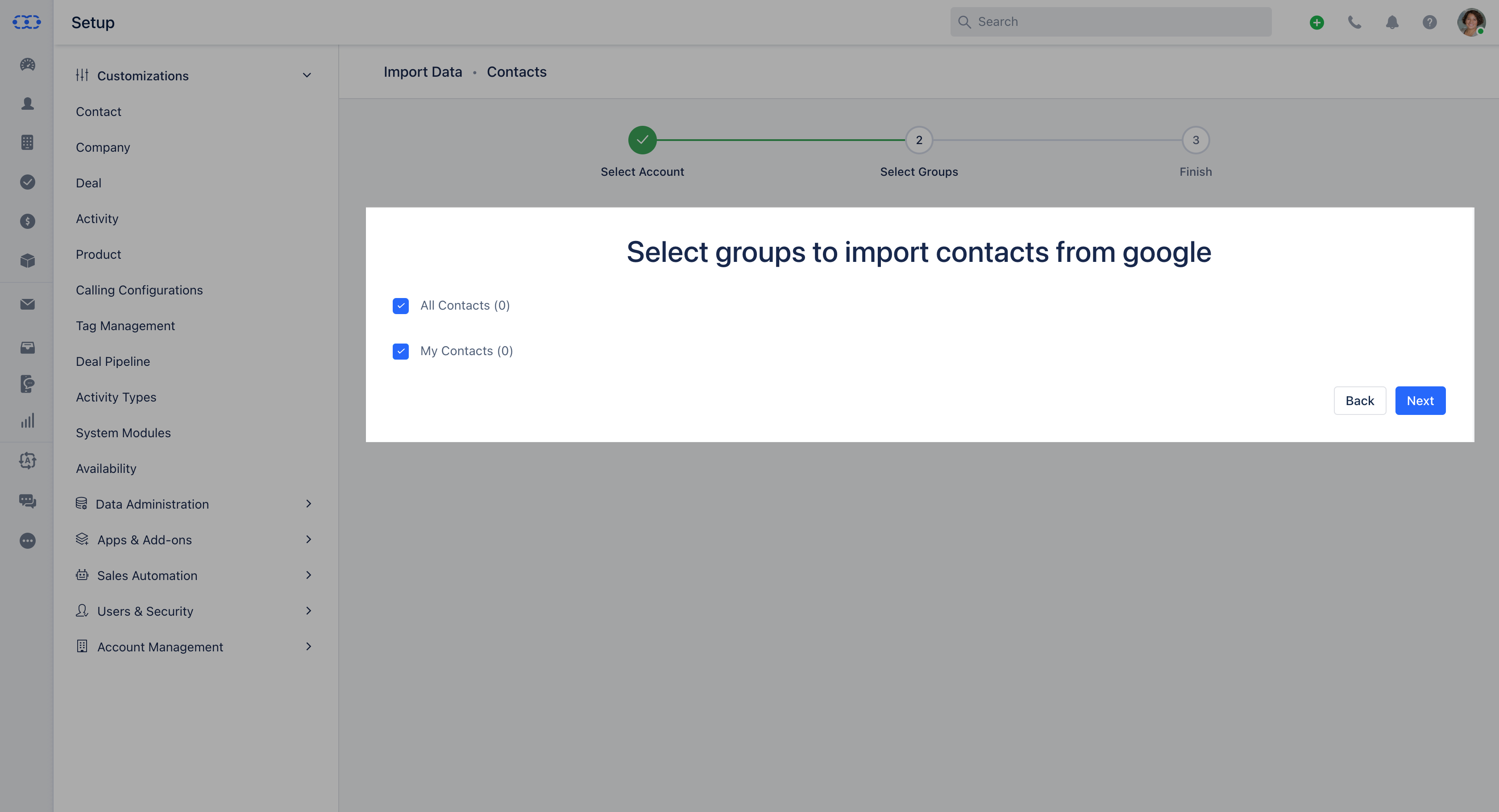Open the more options ellipsis icon

pos(27,541)
